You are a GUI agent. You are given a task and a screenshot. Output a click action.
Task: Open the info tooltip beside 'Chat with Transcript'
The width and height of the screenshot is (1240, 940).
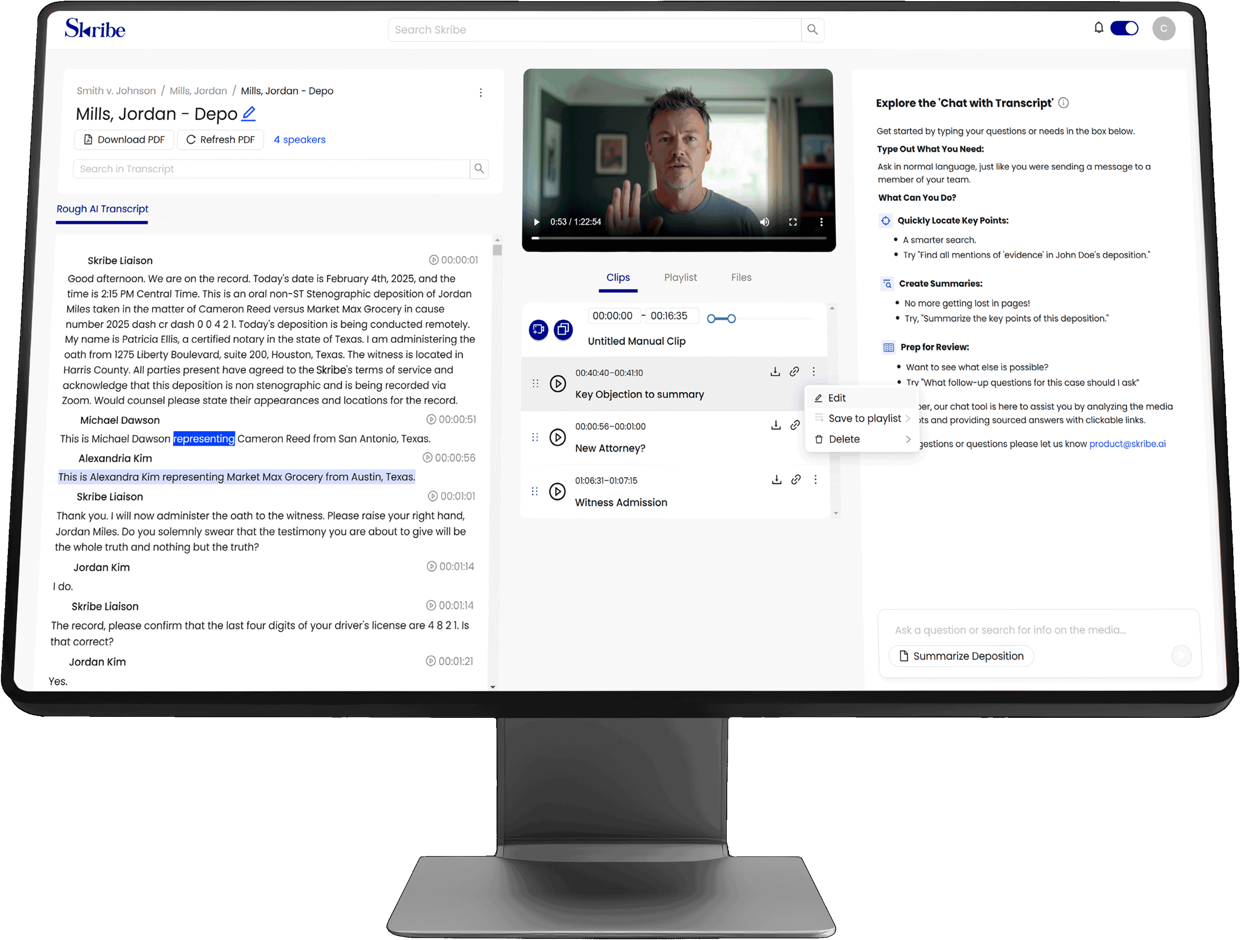point(1063,102)
